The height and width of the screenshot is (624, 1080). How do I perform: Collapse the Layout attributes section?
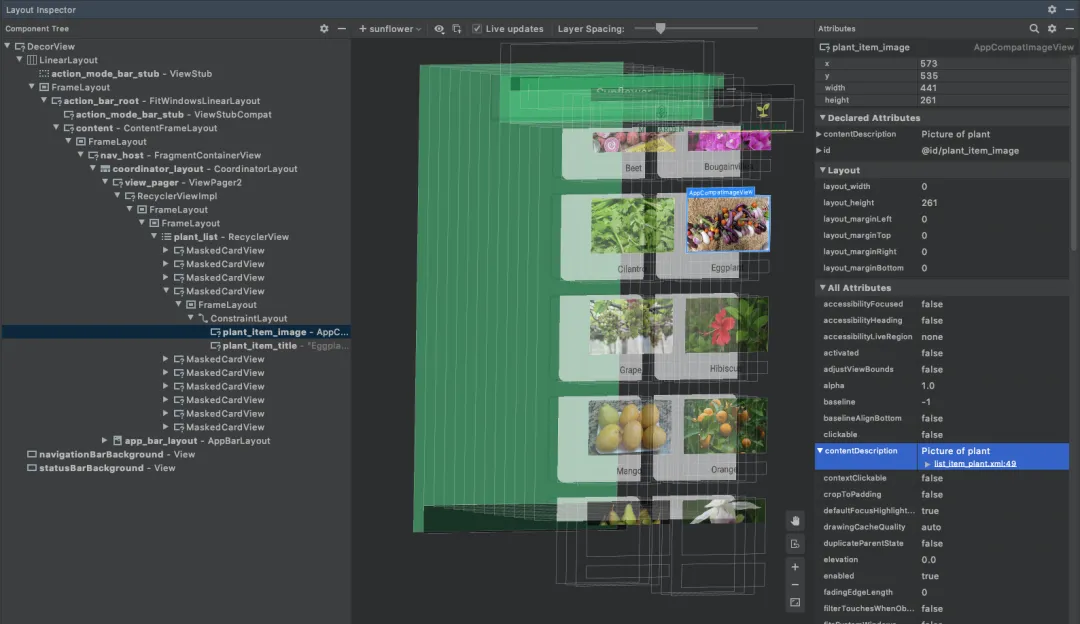point(822,169)
